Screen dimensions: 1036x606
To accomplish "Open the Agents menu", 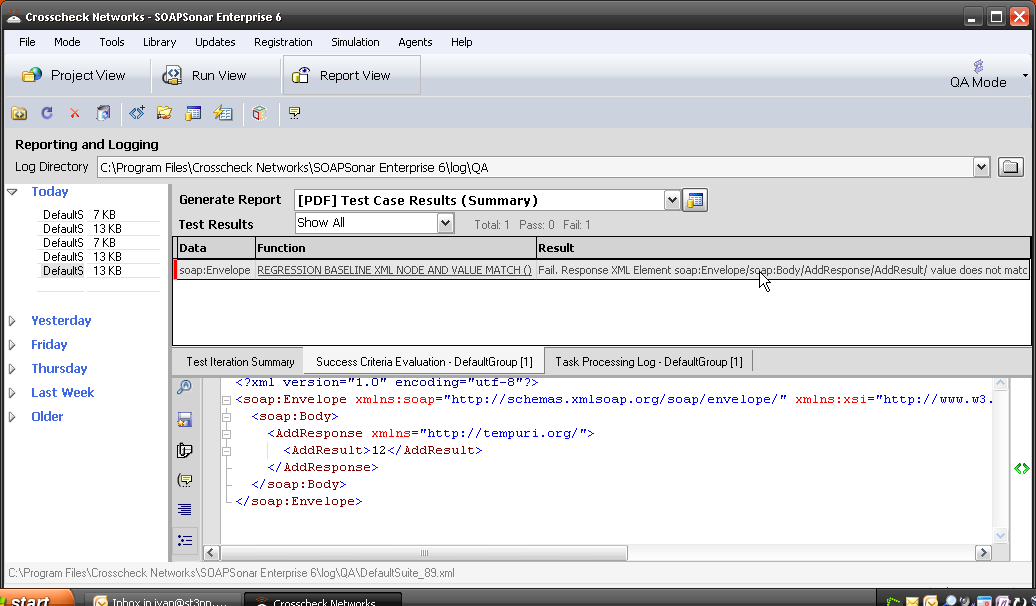I will click(x=415, y=42).
